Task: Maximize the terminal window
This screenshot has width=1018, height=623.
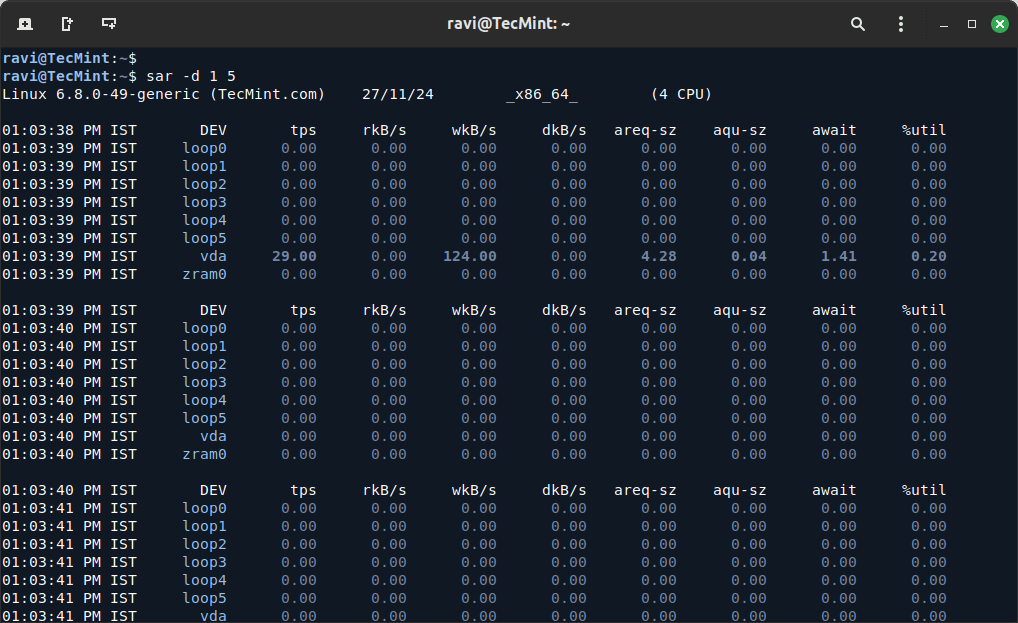Action: 971,23
